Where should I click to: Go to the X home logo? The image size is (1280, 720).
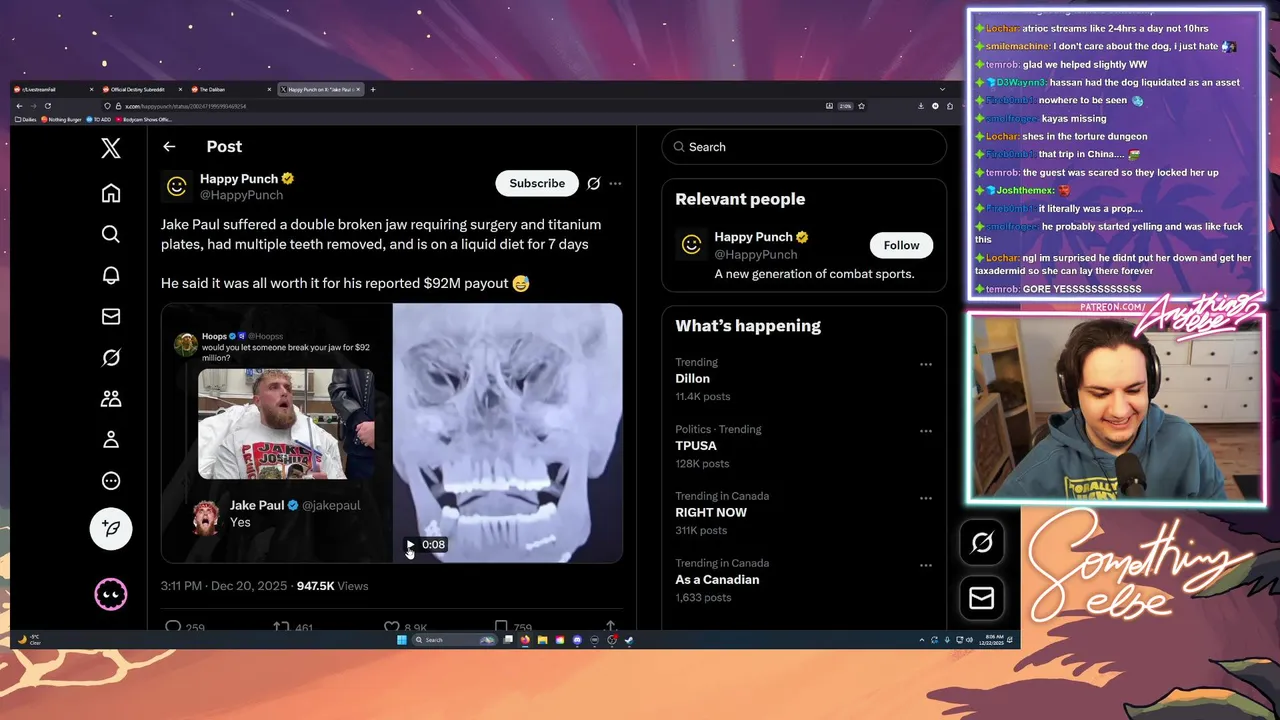click(x=111, y=148)
